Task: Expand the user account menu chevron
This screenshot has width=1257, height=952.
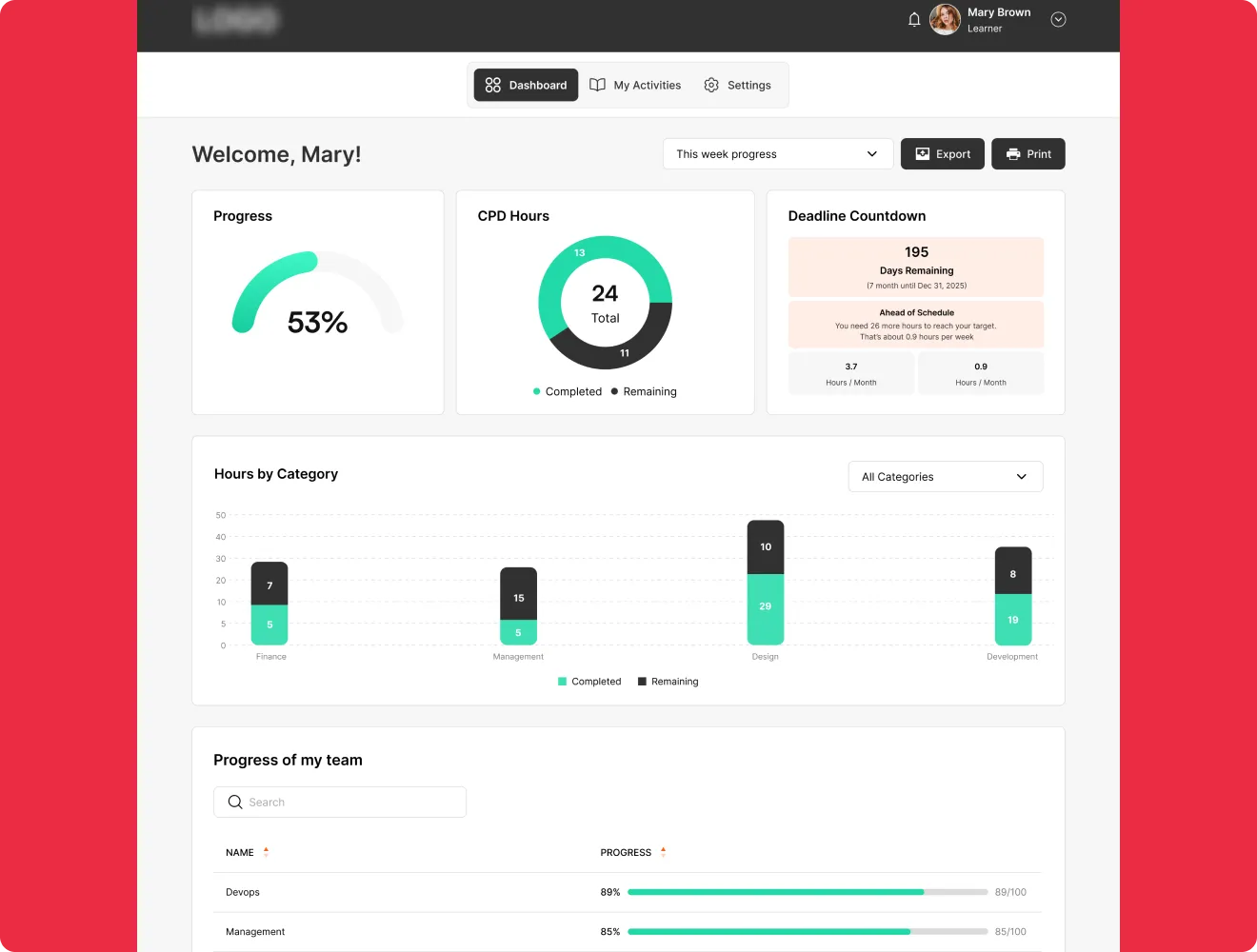Action: [1058, 20]
